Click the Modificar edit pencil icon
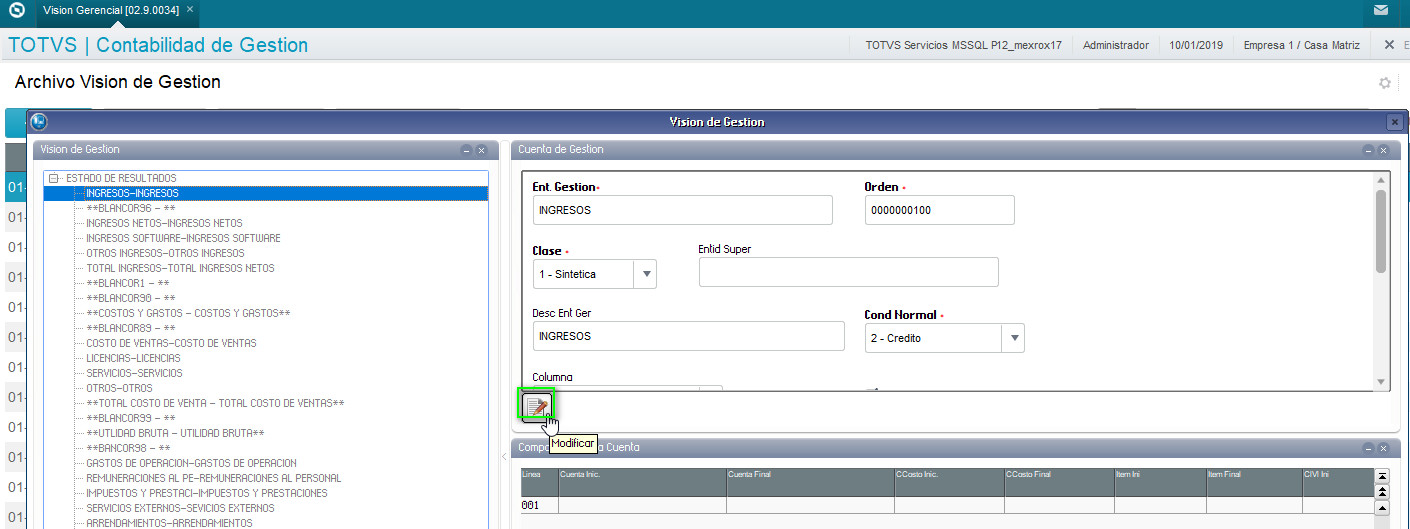Screen dimensions: 1410x529 [536, 406]
